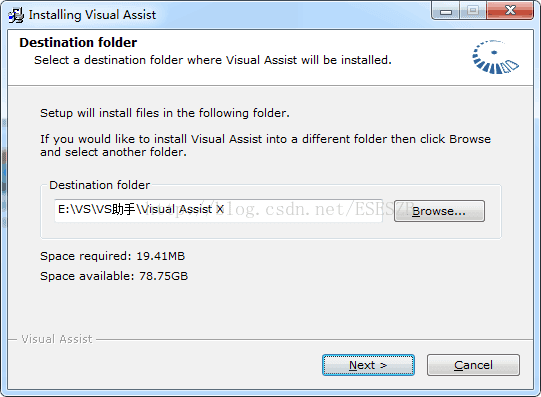Place cursor after 'Visual Assist X' in path

pos(226,209)
